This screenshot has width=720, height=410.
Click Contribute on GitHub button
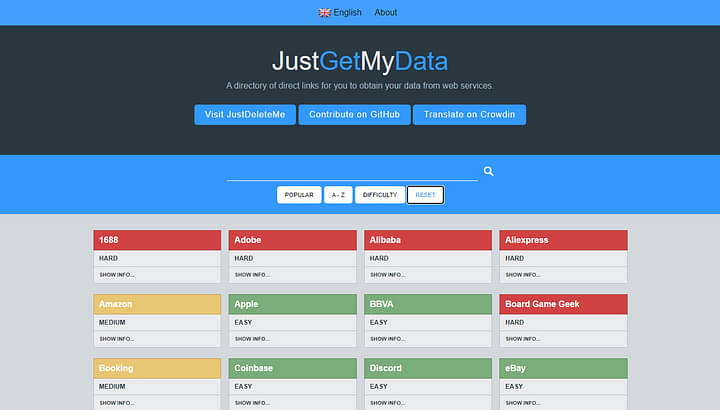[354, 114]
